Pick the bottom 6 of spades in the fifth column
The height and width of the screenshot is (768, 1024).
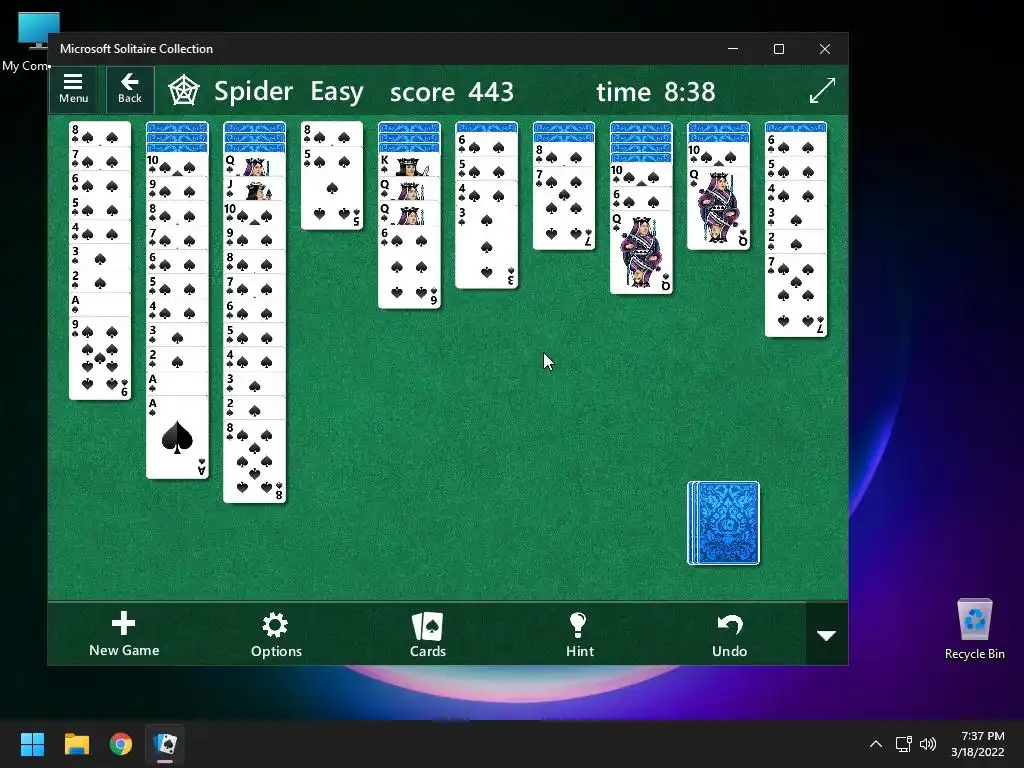click(x=409, y=266)
